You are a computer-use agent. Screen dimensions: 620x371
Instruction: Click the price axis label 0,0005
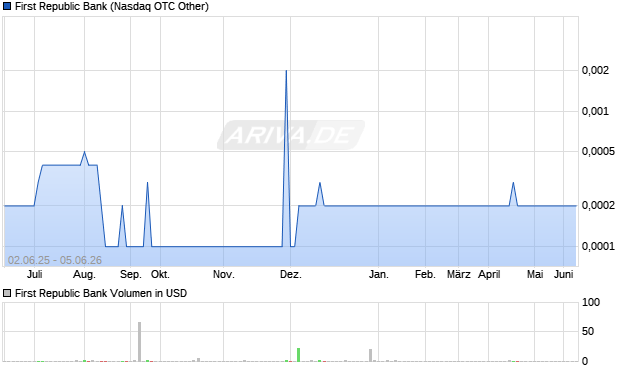598,151
